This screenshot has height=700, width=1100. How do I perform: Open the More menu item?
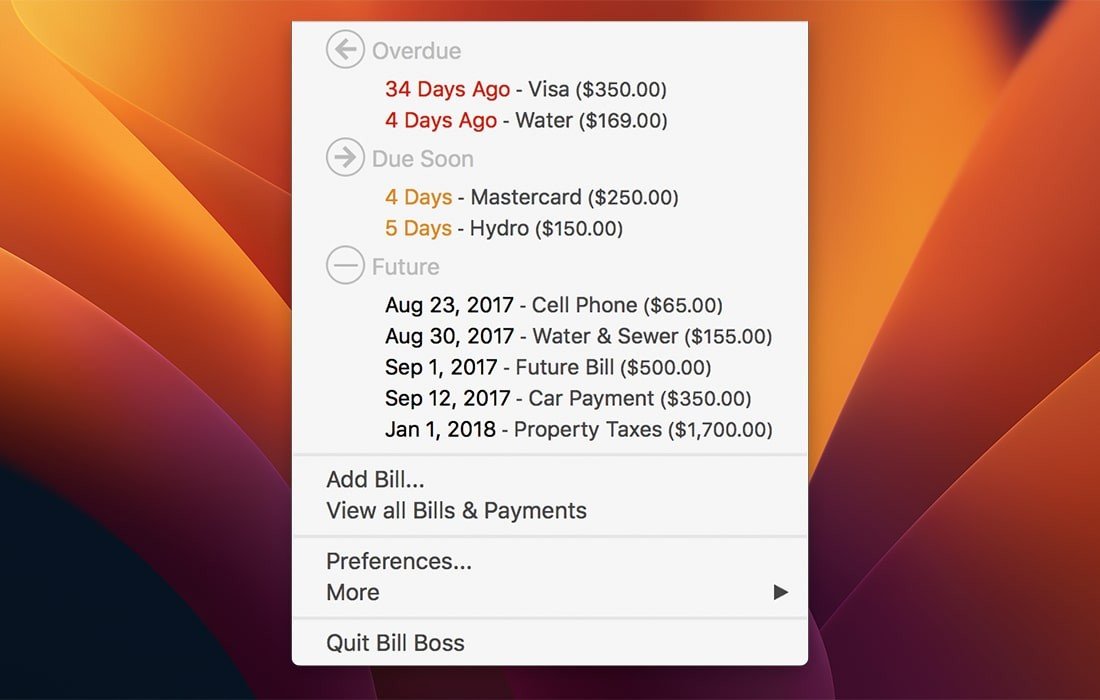tap(353, 592)
